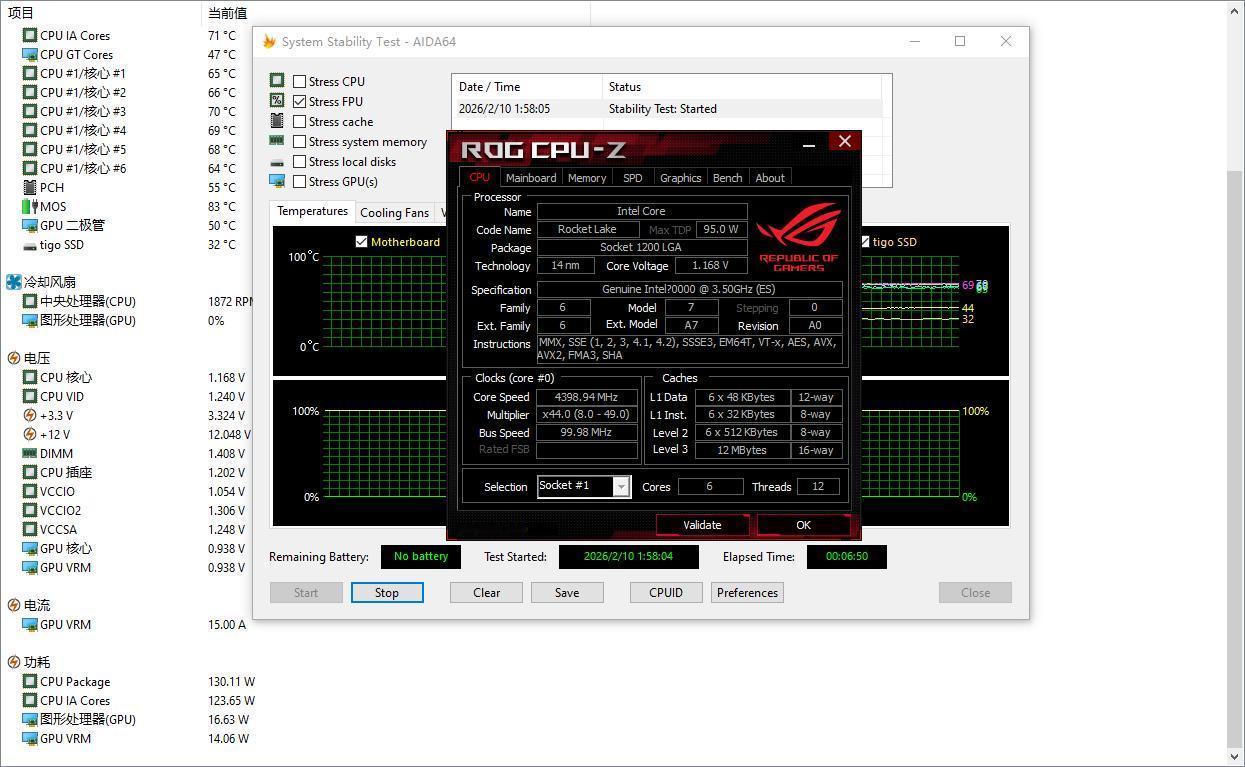
Task: Click the CPU IA Cores temperature sensor icon
Action: pos(30,35)
